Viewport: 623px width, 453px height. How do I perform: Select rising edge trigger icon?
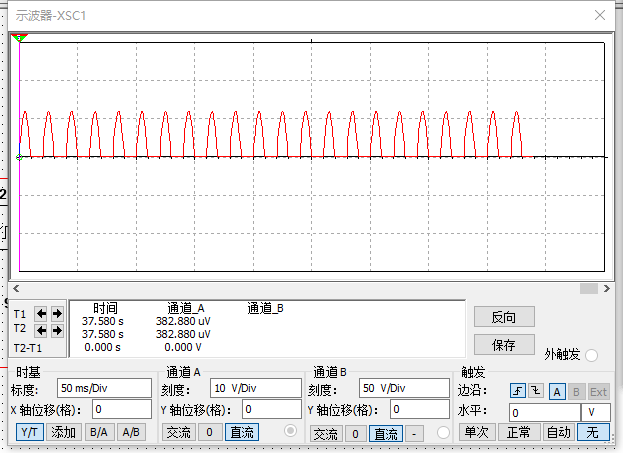(518, 391)
